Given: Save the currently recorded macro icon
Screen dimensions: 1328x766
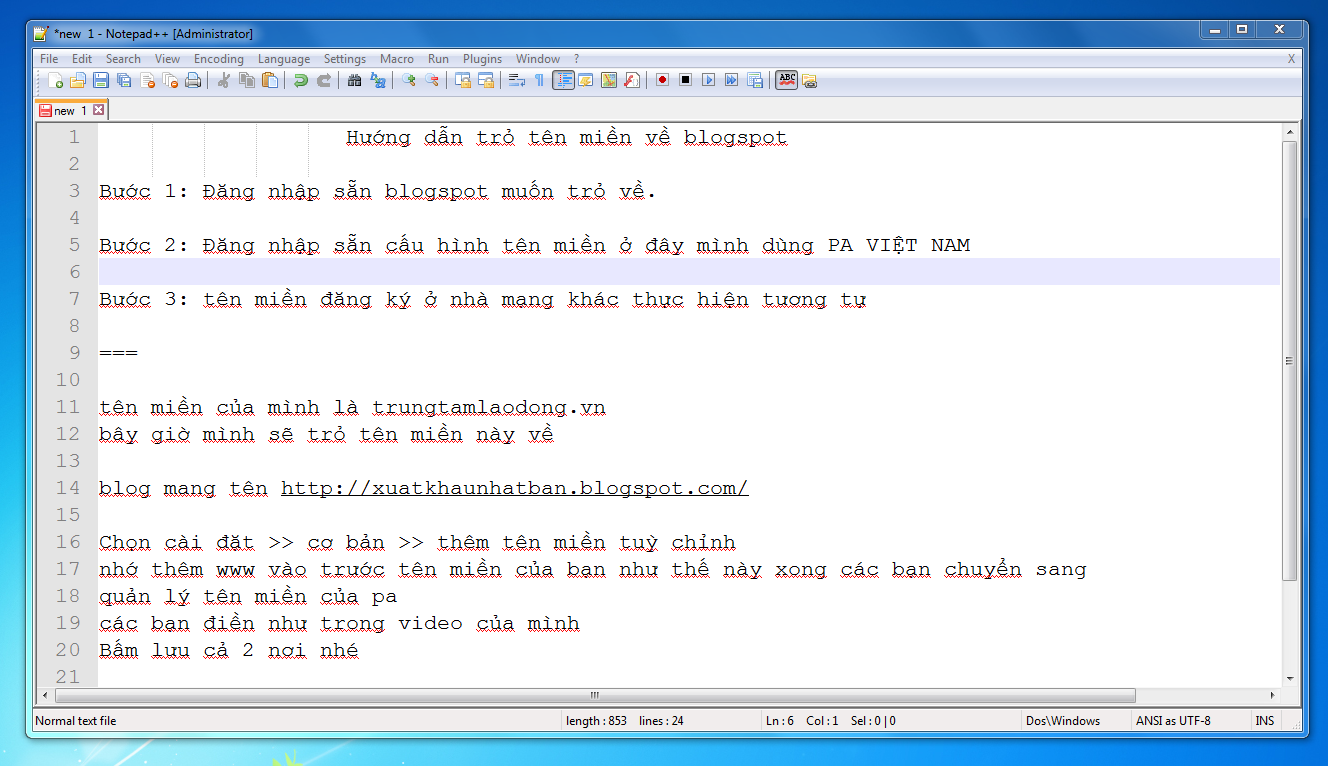Looking at the screenshot, I should (x=755, y=80).
